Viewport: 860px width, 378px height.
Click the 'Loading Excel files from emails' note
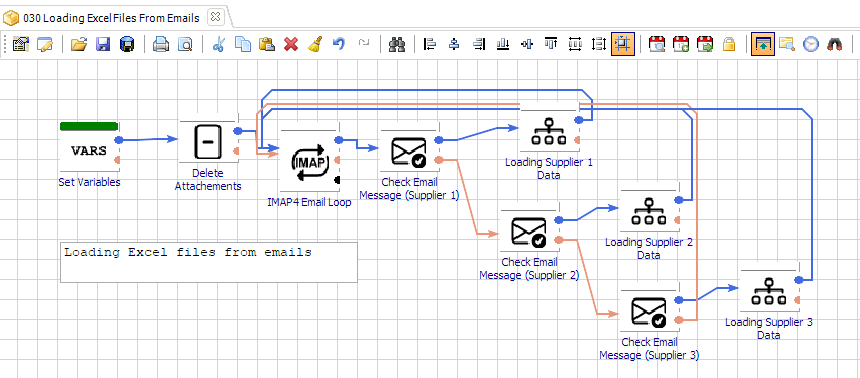pos(208,262)
